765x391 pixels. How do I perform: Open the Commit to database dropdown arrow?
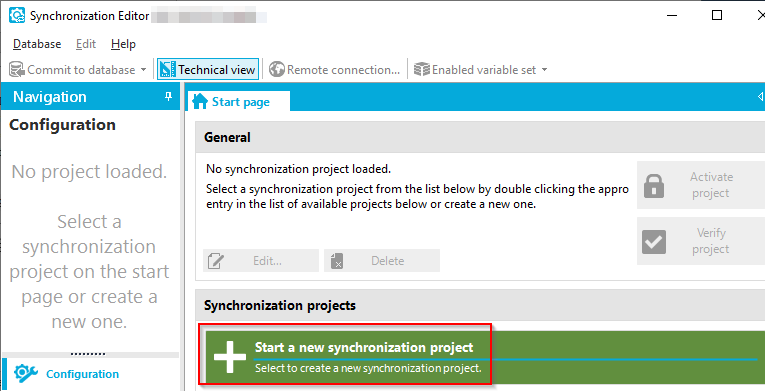pos(143,70)
